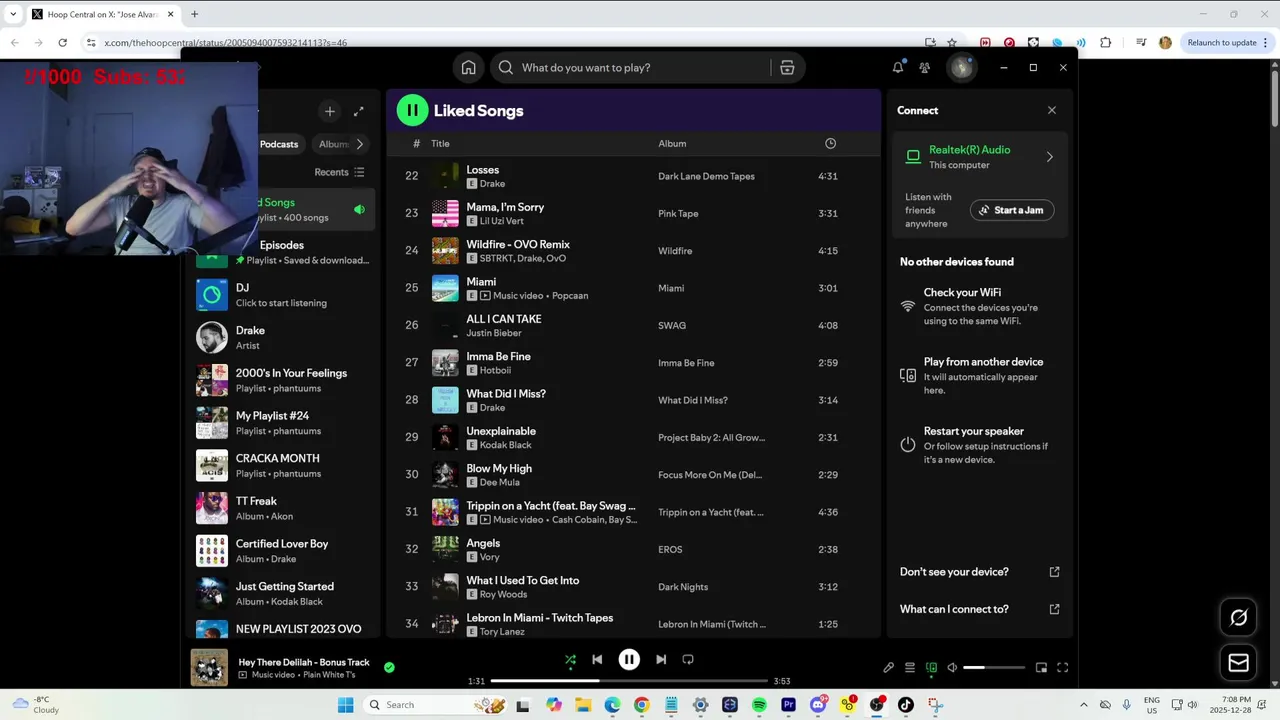Close the Connect panel
This screenshot has width=1280, height=720.
[x=1051, y=110]
